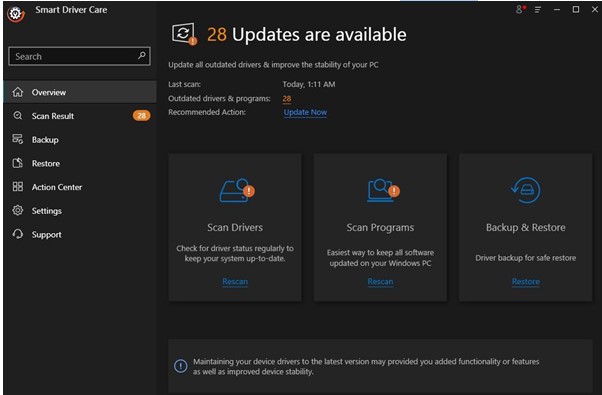The image size is (602, 395).
Task: Click the Backup & Restore card icon
Action: coord(526,190)
